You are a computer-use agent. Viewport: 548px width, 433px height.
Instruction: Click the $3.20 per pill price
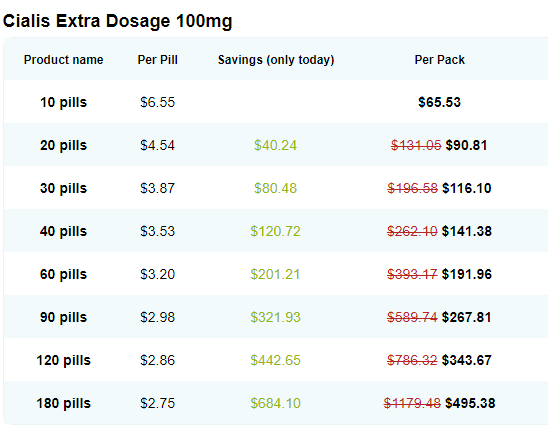[157, 274]
